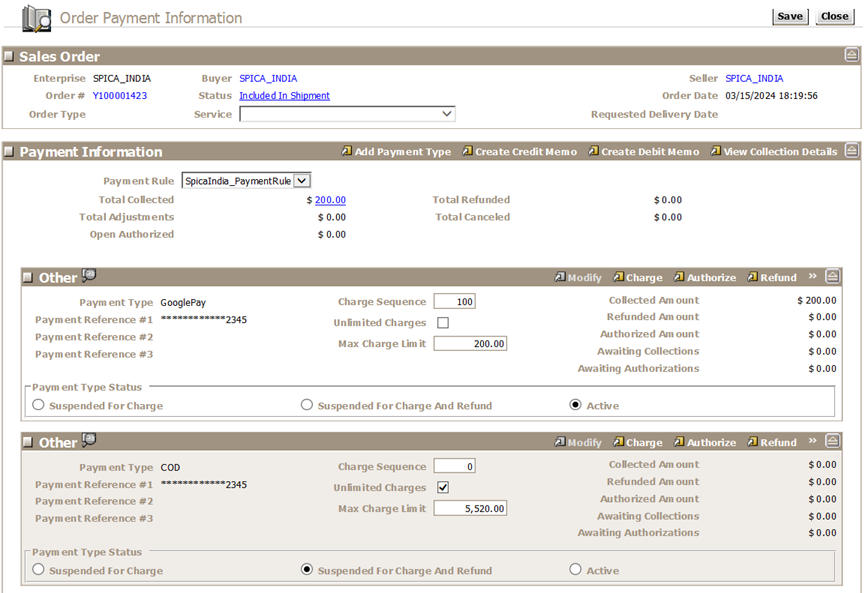This screenshot has height=593, width=865.
Task: Open the Payment Rule dropdown
Action: 303,181
